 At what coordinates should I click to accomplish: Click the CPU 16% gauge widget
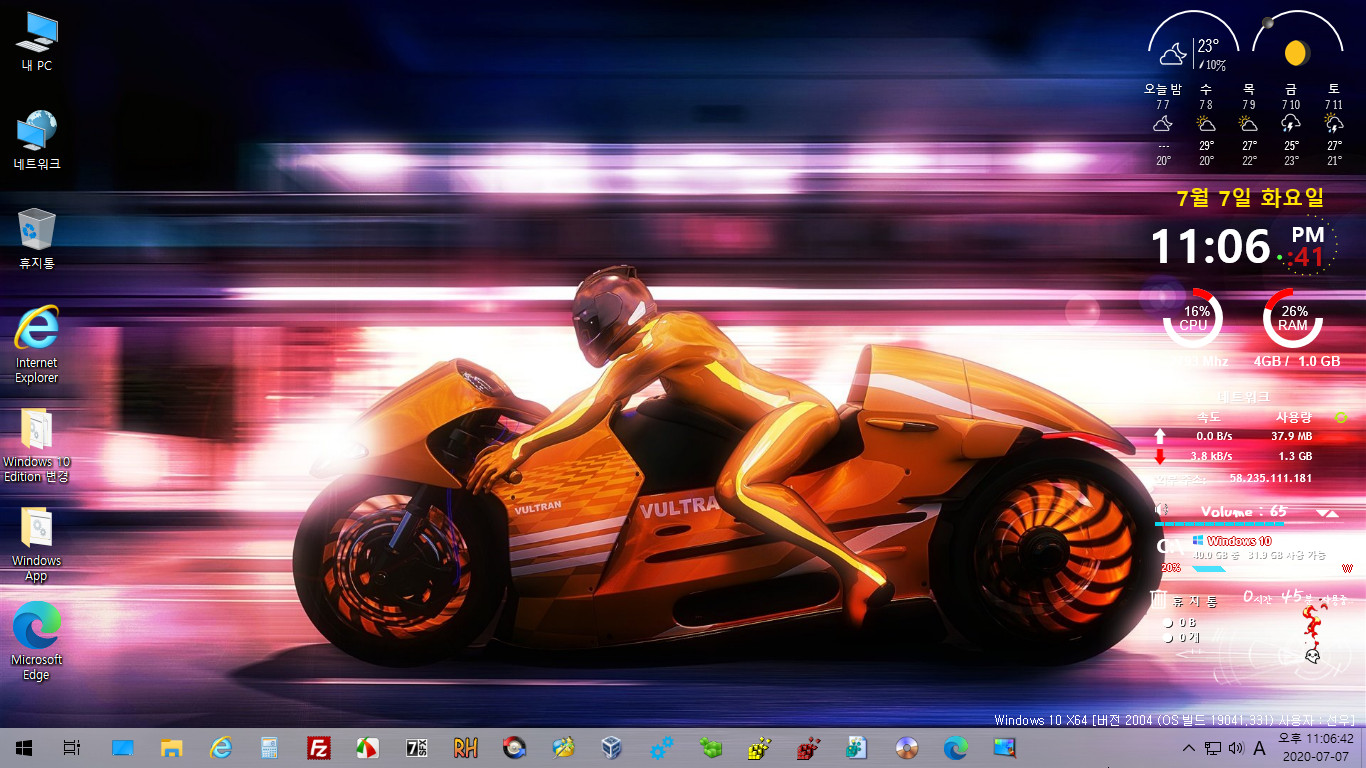[x=1193, y=318]
